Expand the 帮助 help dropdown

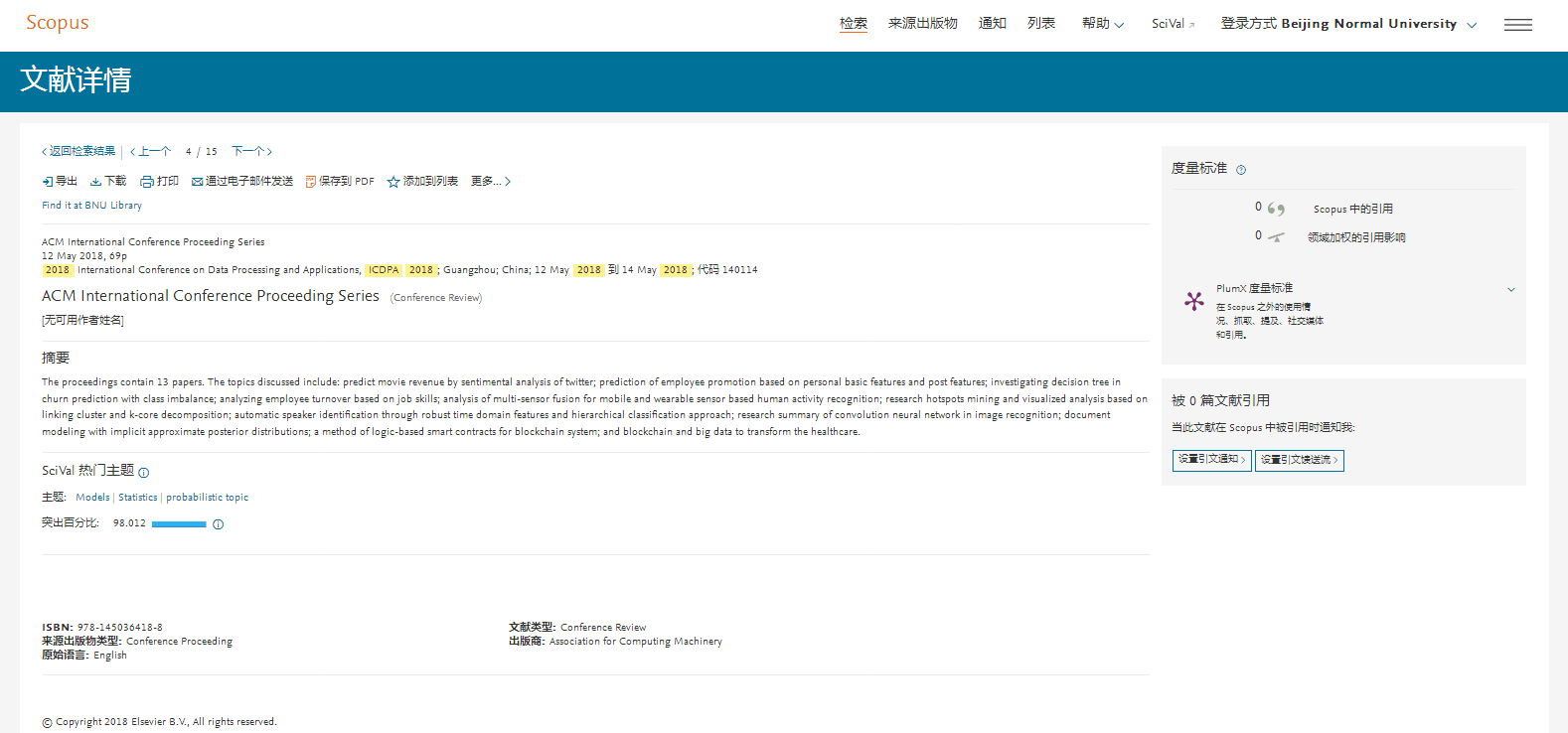[1103, 23]
